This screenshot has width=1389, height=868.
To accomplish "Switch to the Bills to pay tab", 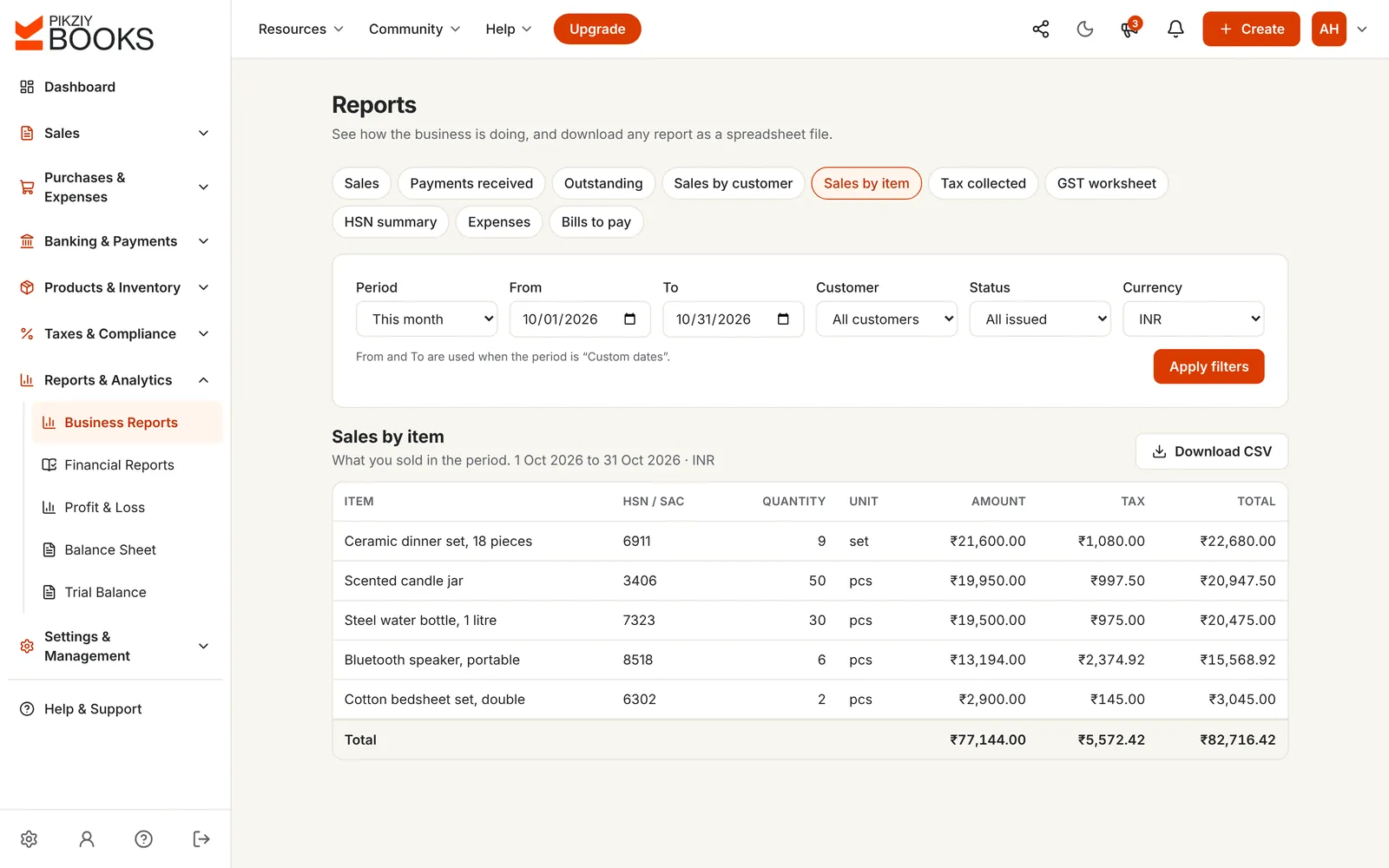I will pos(596,221).
